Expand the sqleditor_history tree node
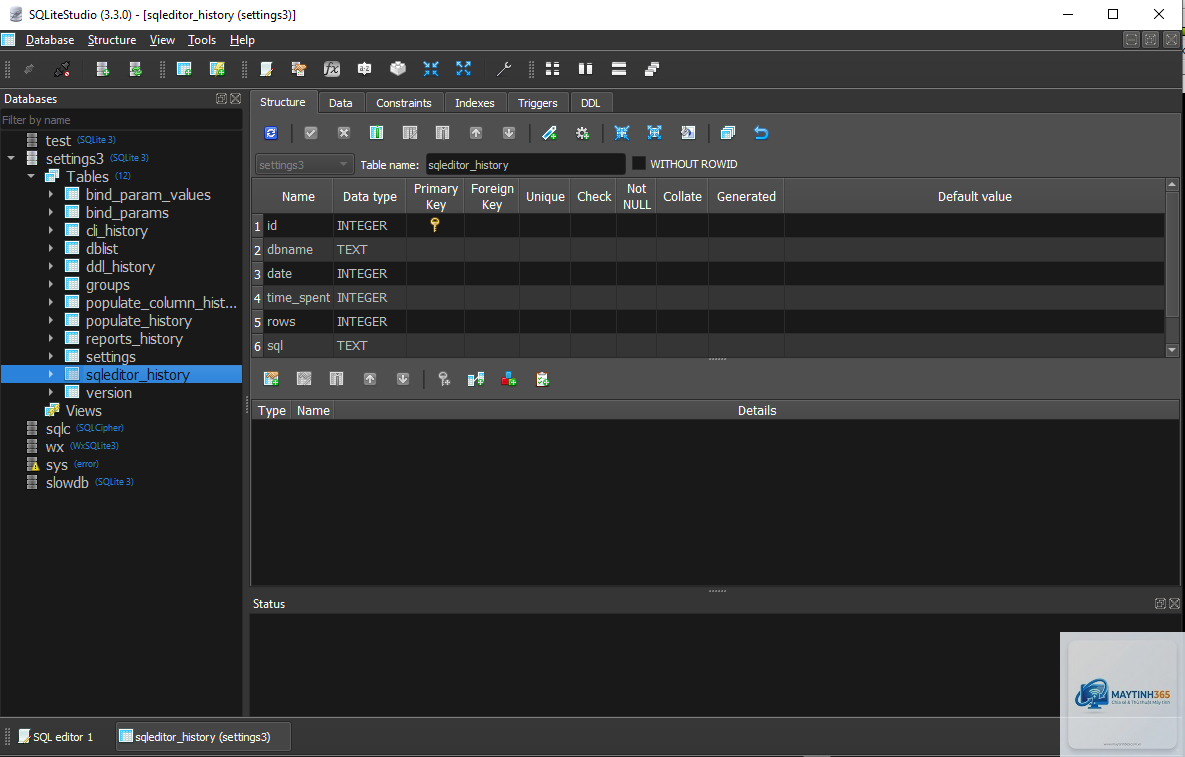This screenshot has width=1185, height=757. [x=51, y=375]
